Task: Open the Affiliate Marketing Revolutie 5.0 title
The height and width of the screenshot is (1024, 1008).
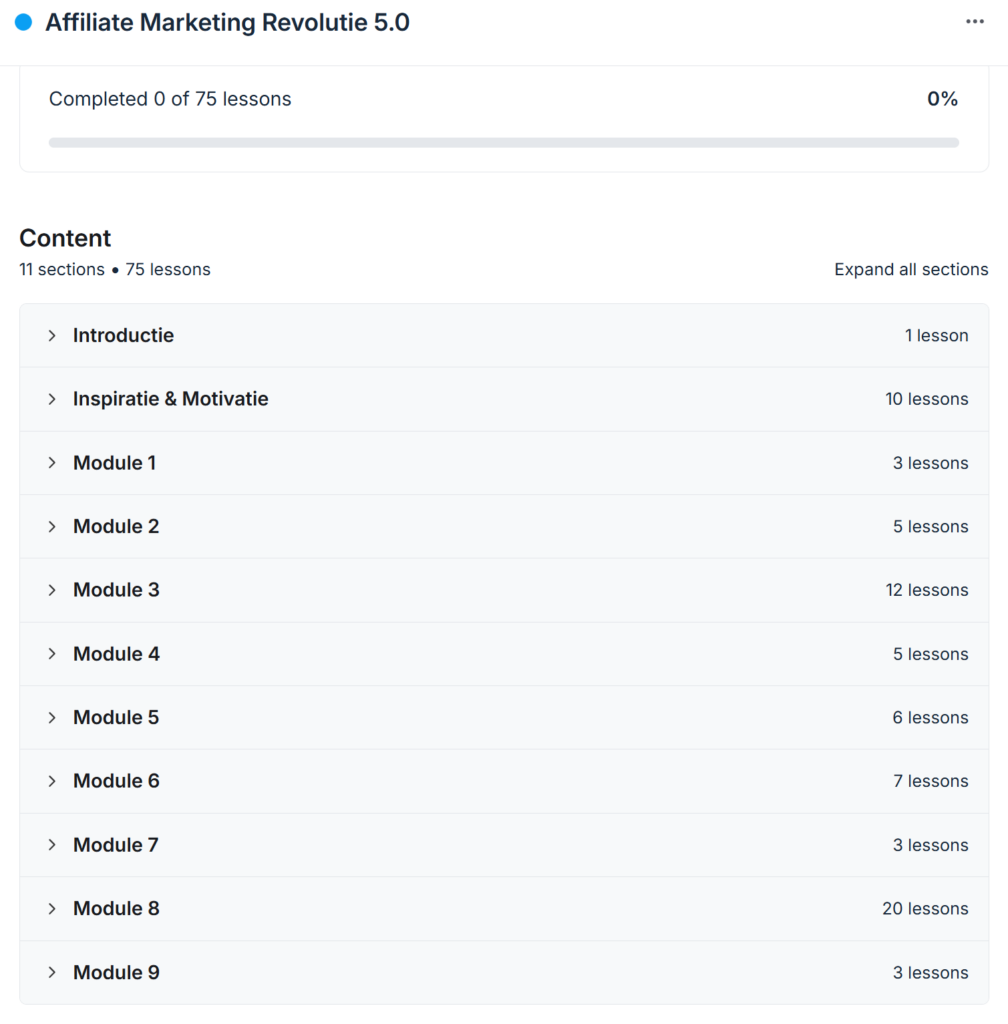Action: [x=227, y=22]
